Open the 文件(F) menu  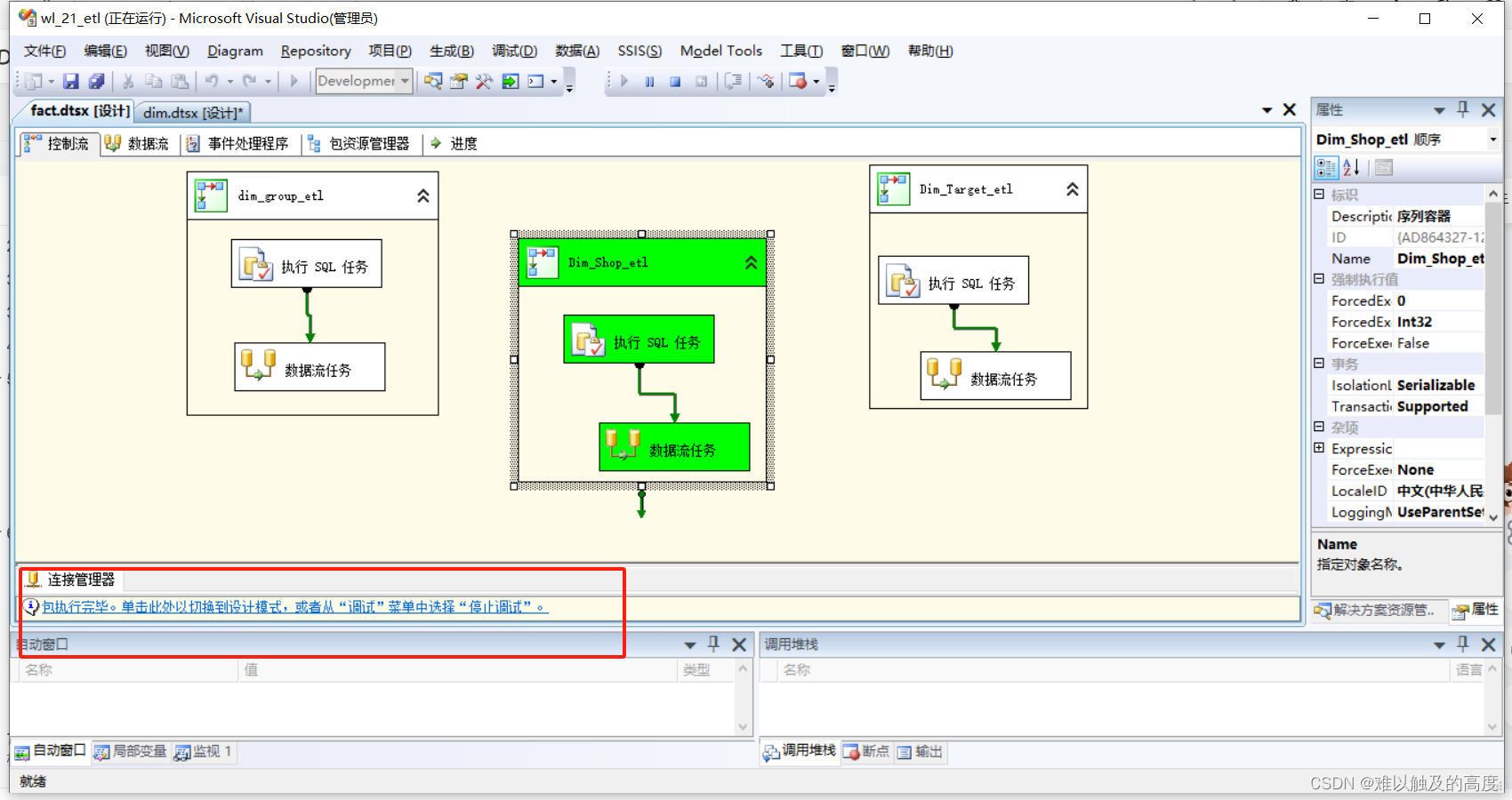click(x=44, y=51)
